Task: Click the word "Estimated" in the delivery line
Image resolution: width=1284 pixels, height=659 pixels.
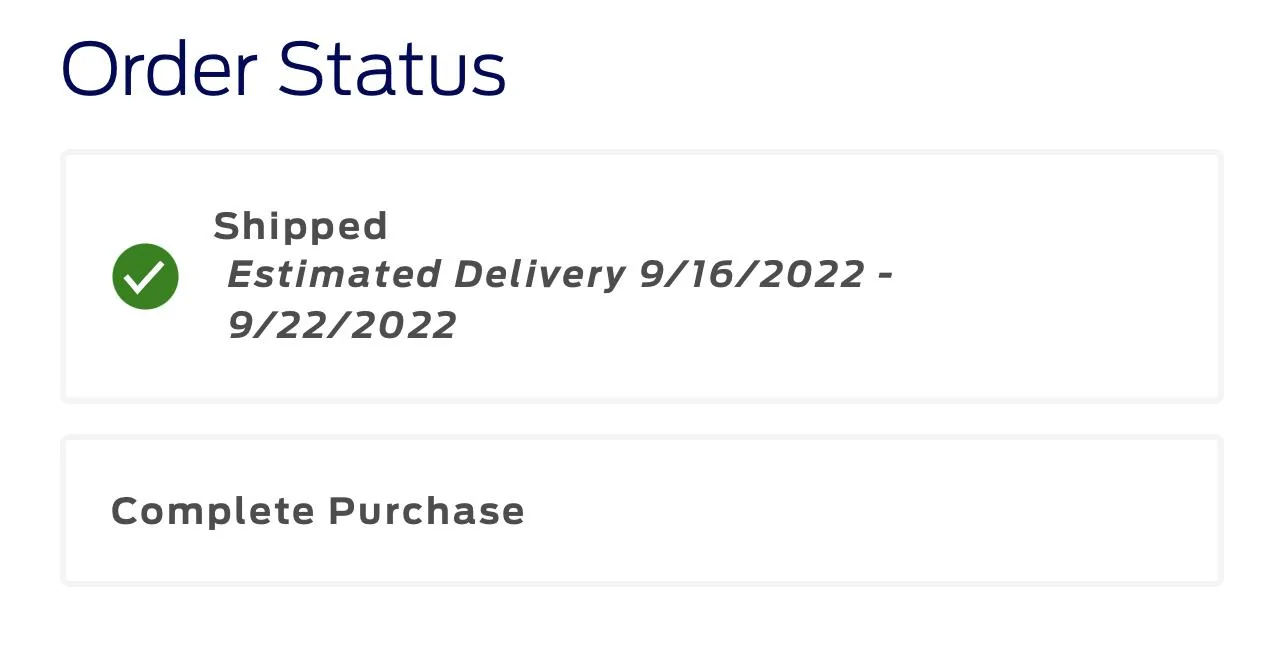Action: 334,274
